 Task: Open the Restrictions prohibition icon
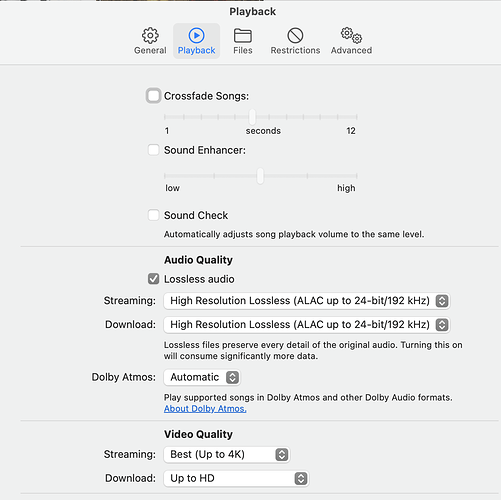(295, 35)
